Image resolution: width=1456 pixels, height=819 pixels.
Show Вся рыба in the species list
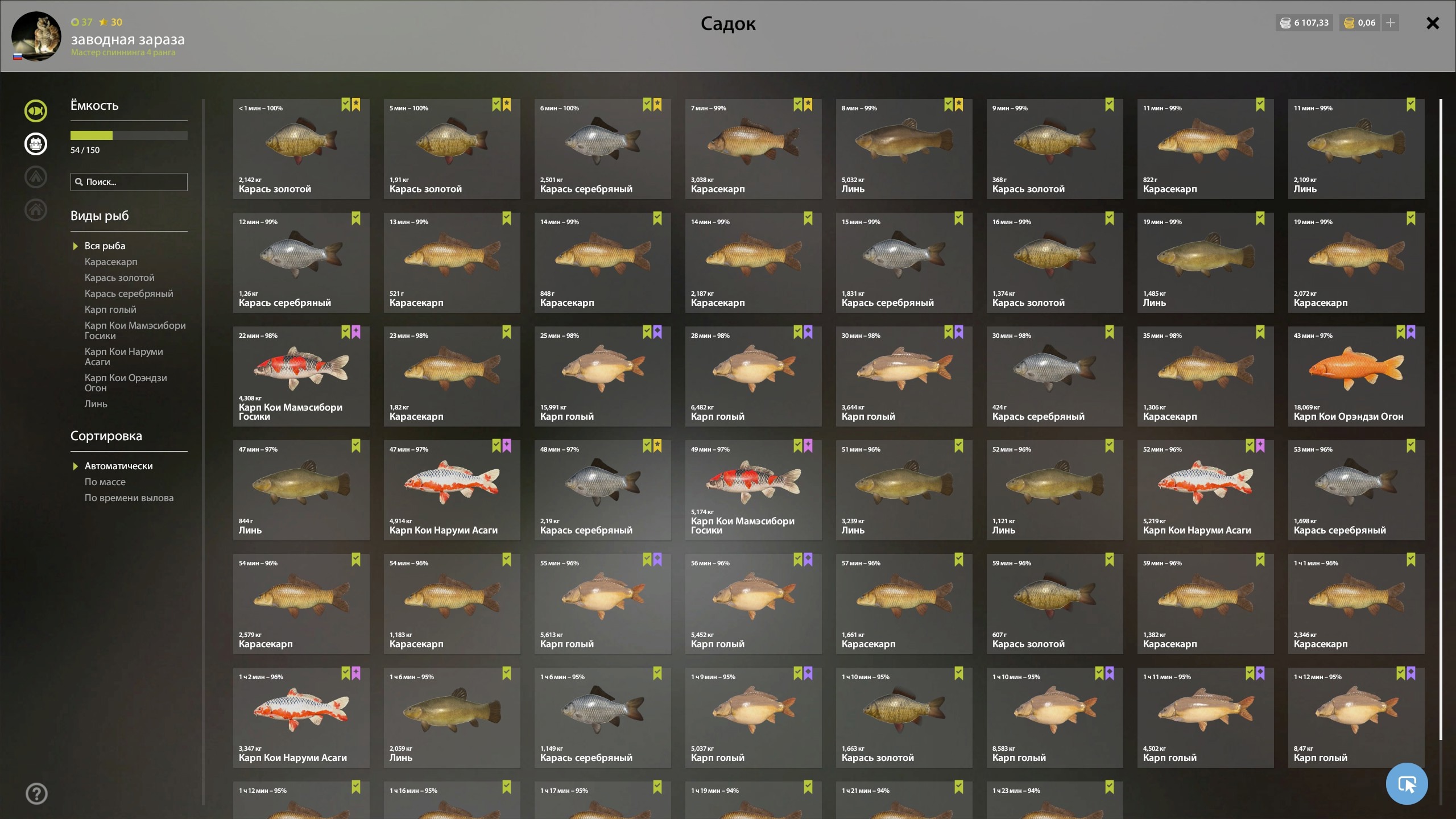click(105, 246)
